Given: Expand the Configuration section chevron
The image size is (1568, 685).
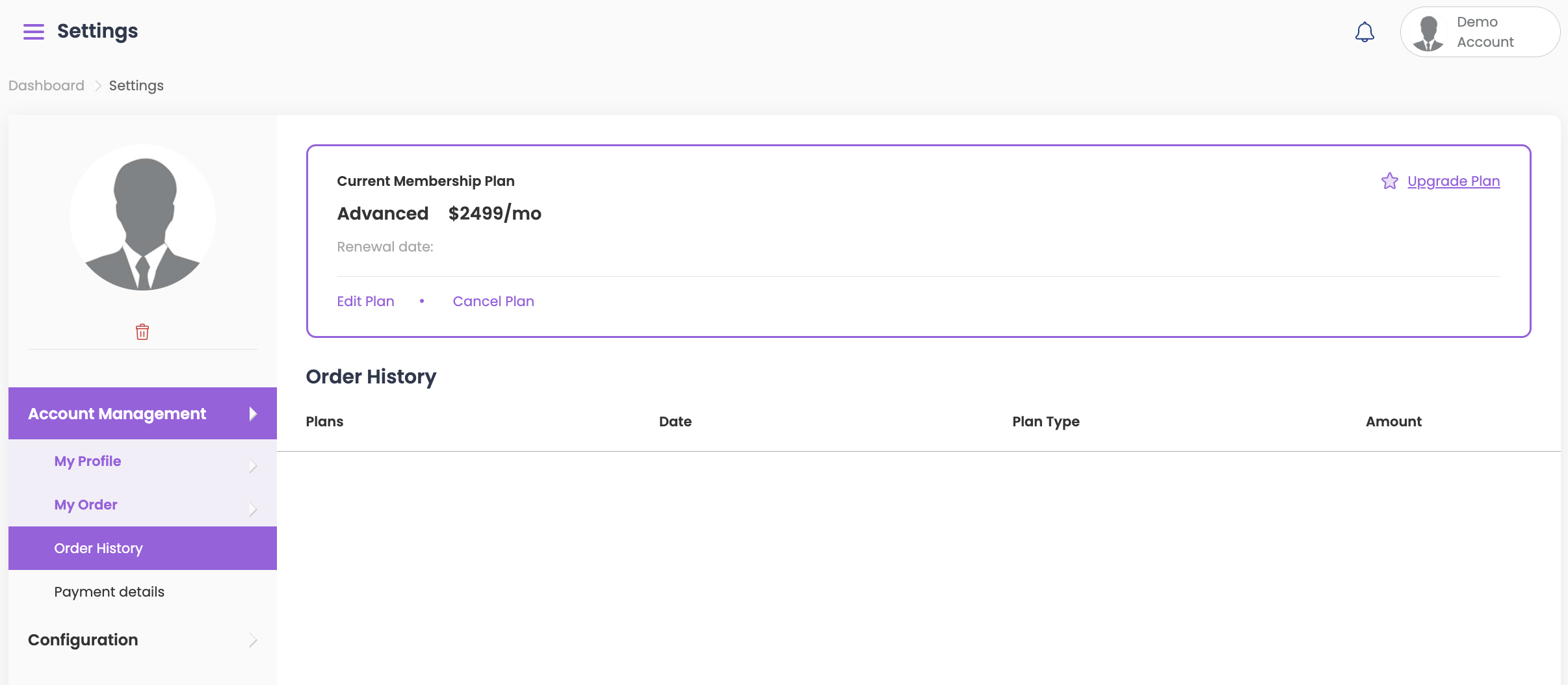Looking at the screenshot, I should 253,640.
